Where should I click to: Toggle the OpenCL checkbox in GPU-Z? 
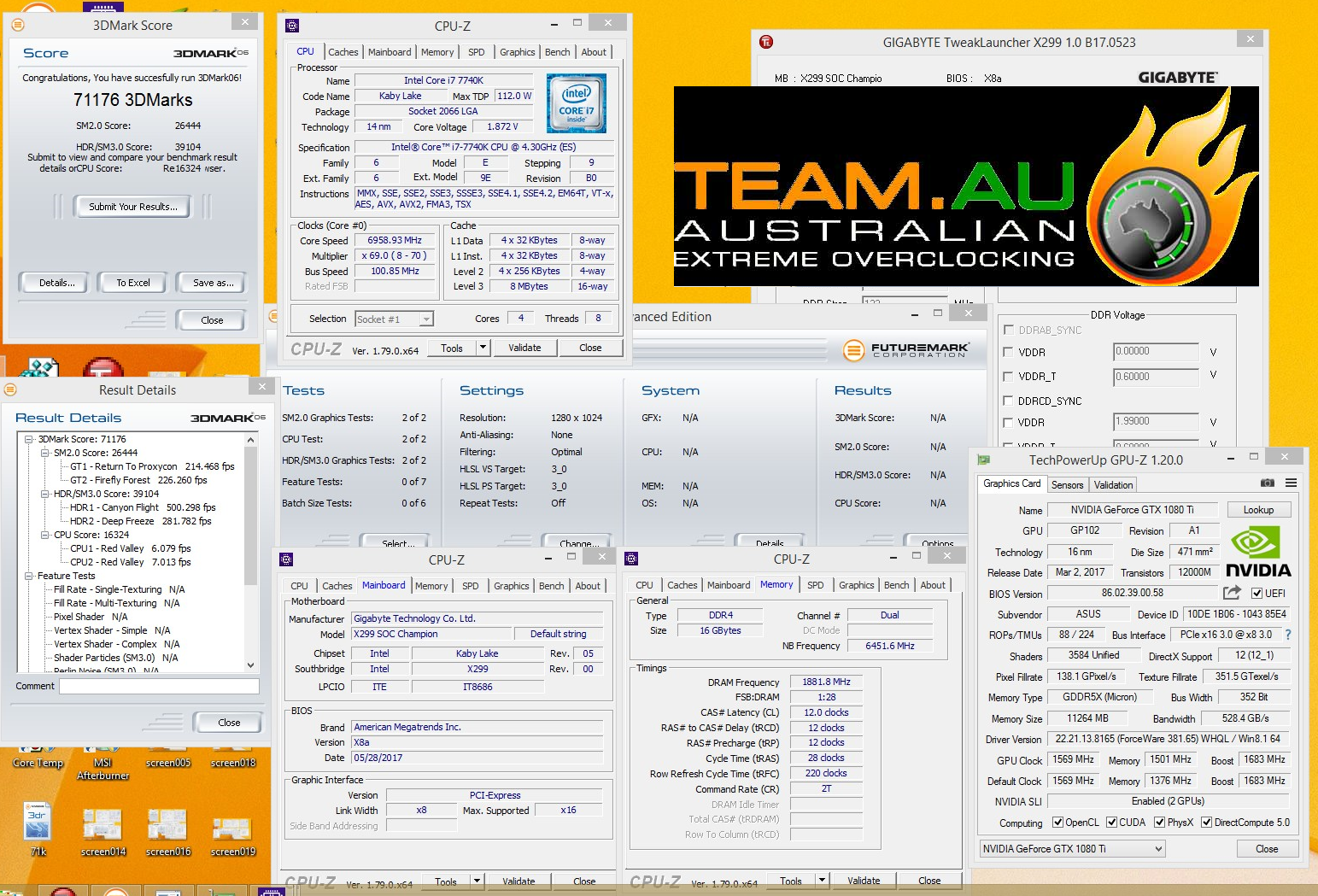(1057, 823)
